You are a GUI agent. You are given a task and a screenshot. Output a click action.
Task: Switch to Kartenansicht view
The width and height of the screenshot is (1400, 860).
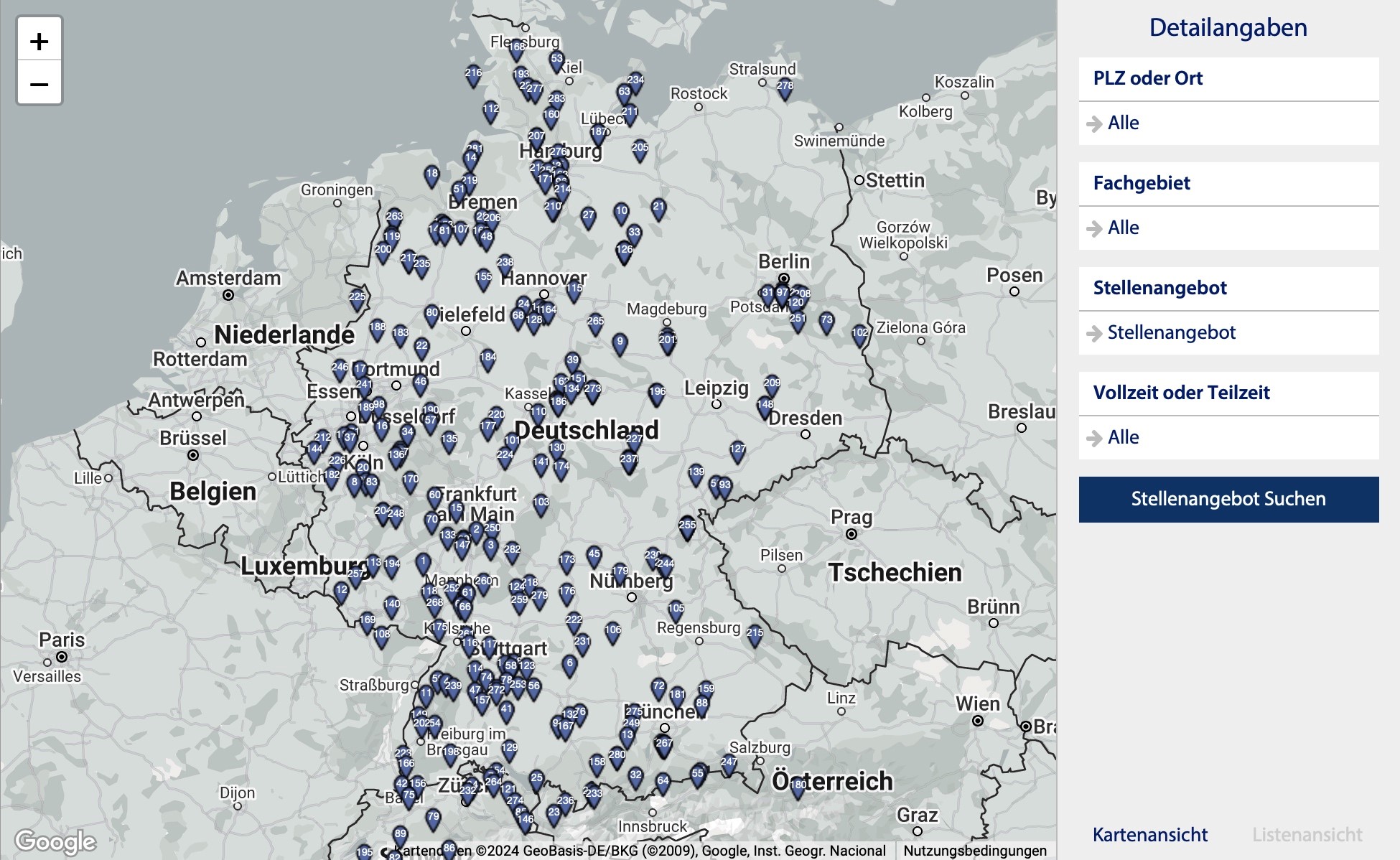pyautogui.click(x=1149, y=835)
